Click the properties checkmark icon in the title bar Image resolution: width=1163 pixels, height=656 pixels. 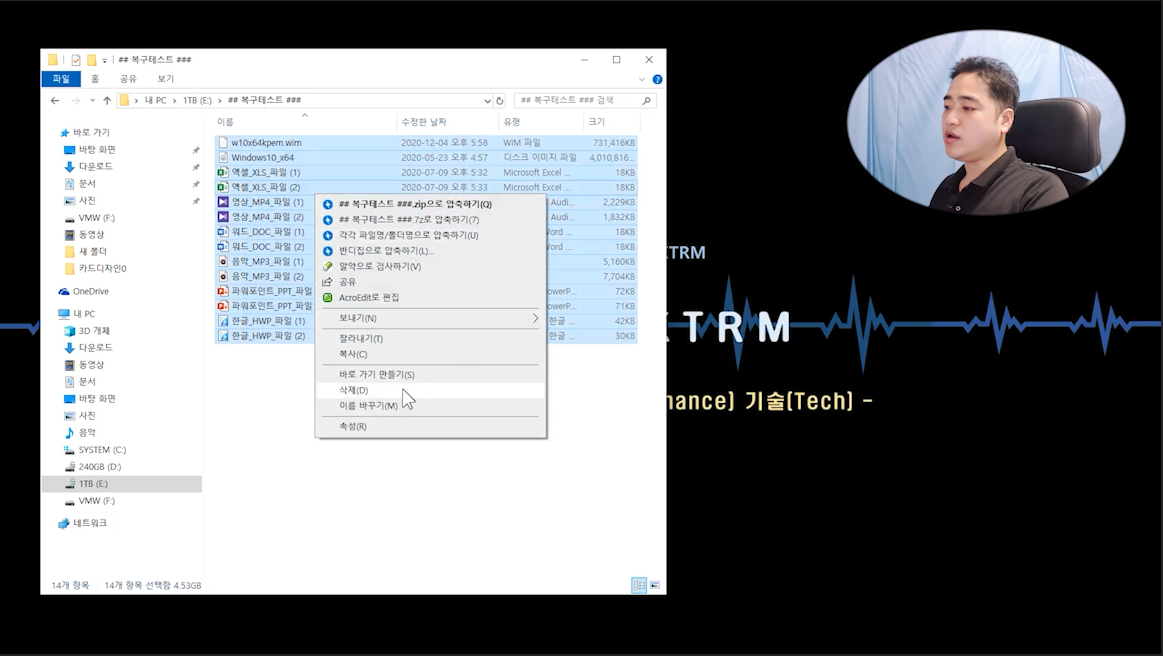click(x=76, y=59)
